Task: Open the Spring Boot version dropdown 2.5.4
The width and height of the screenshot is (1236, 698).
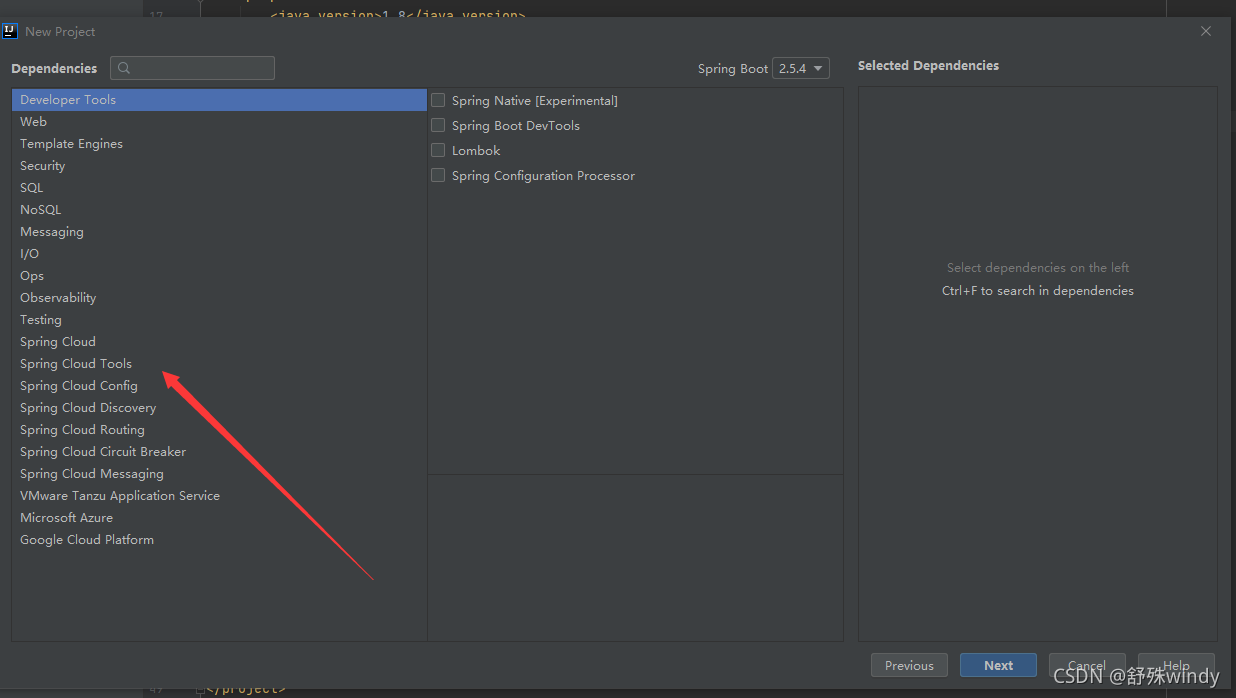Action: [801, 68]
